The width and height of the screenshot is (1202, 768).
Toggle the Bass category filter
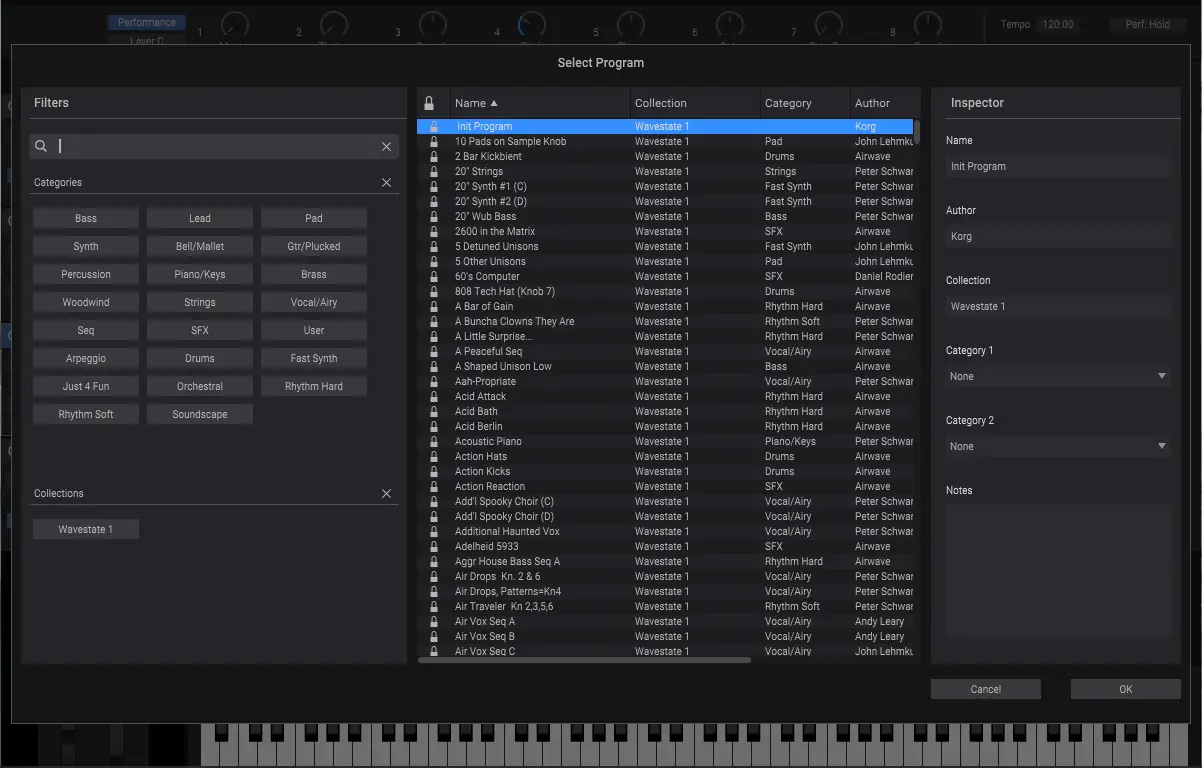point(86,218)
